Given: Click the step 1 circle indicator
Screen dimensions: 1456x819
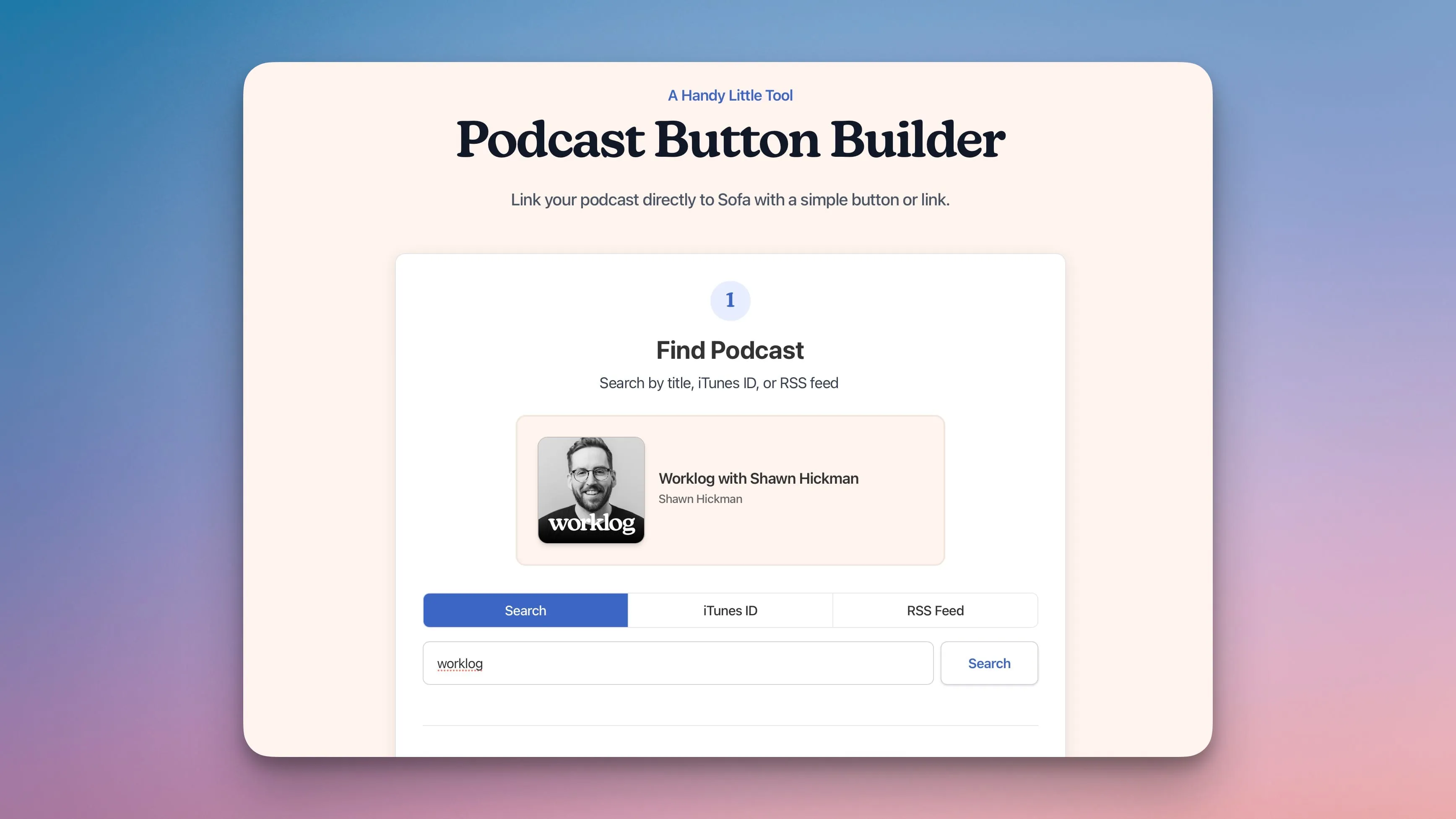Looking at the screenshot, I should 730,300.
